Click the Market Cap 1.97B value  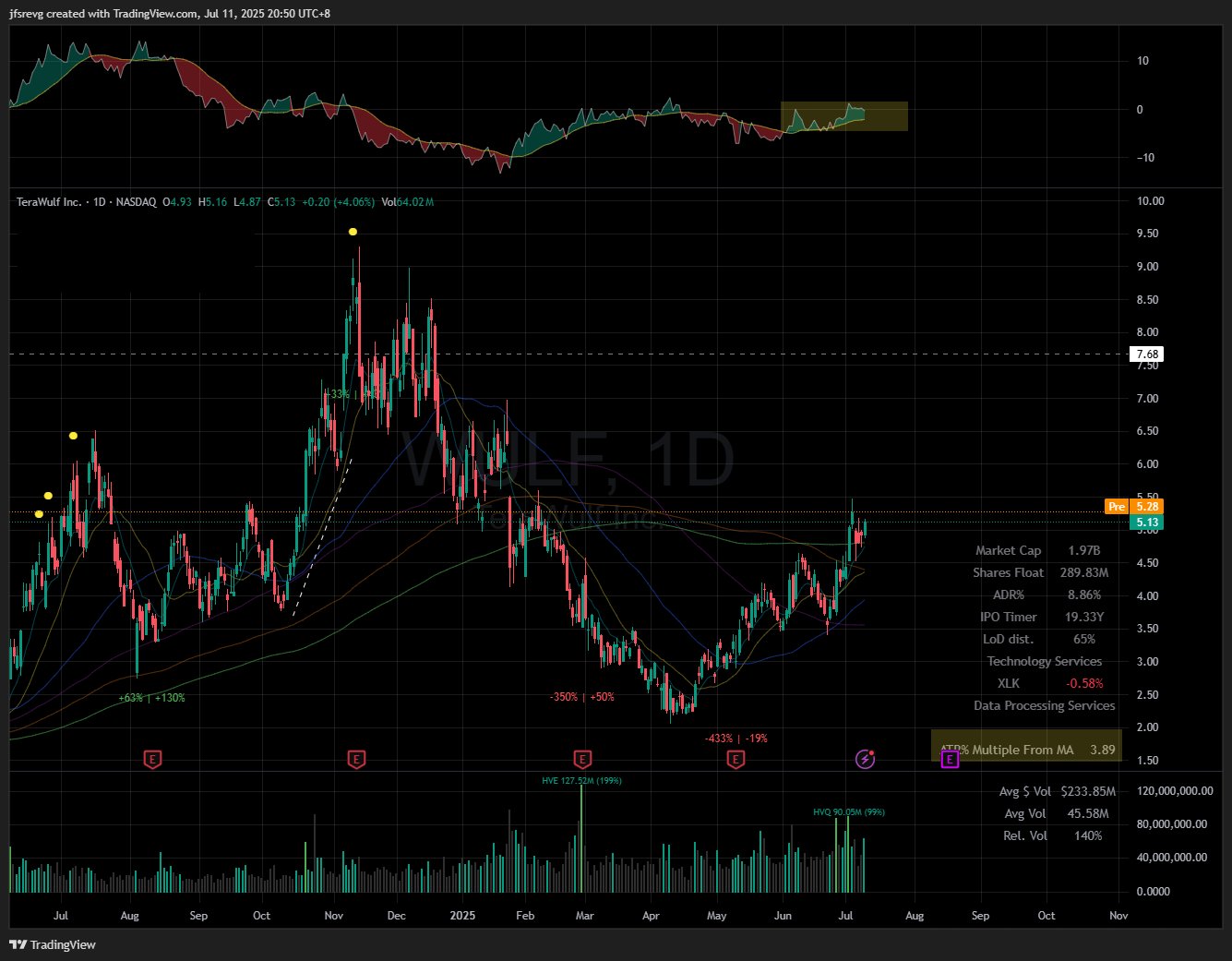pos(1084,550)
